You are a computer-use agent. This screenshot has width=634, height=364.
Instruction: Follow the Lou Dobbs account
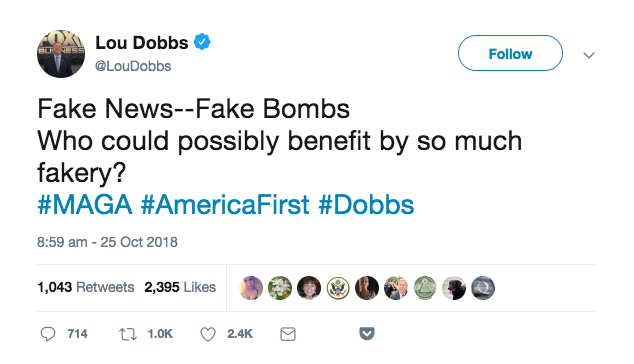510,53
